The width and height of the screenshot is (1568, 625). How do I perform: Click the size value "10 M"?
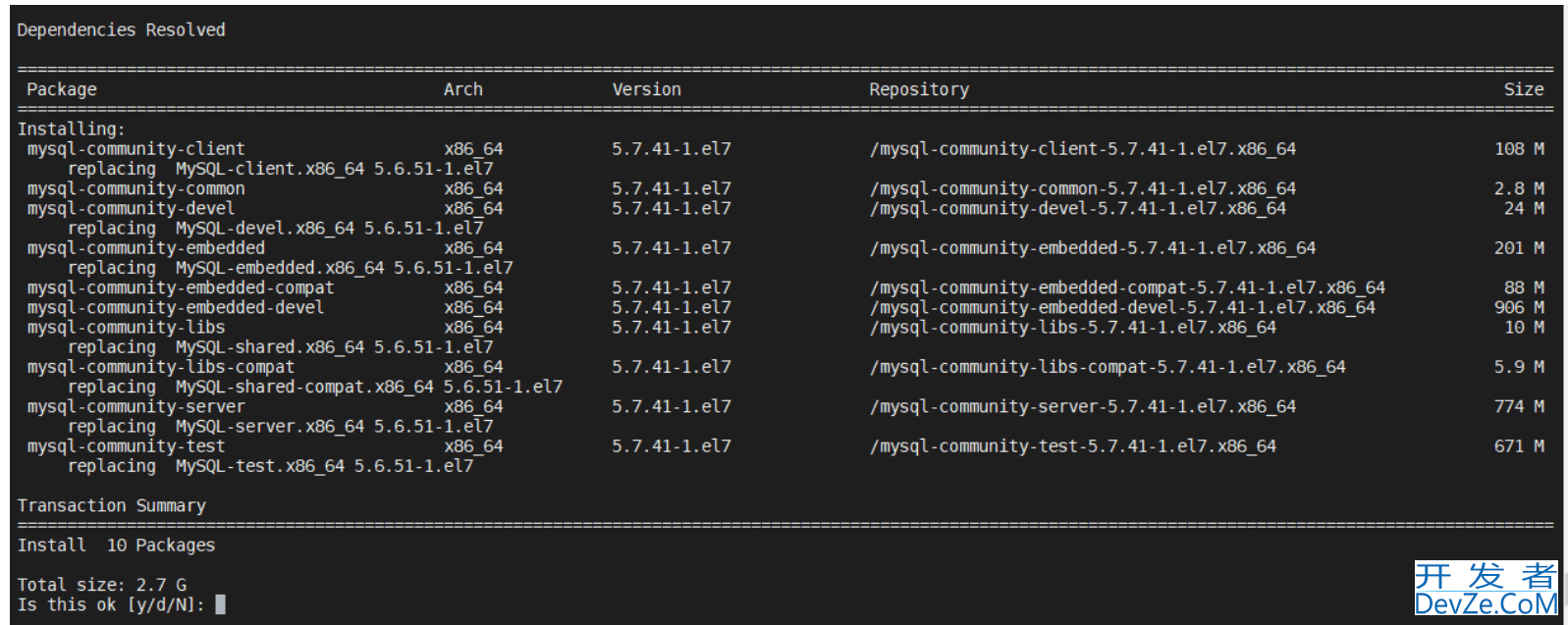(1524, 328)
